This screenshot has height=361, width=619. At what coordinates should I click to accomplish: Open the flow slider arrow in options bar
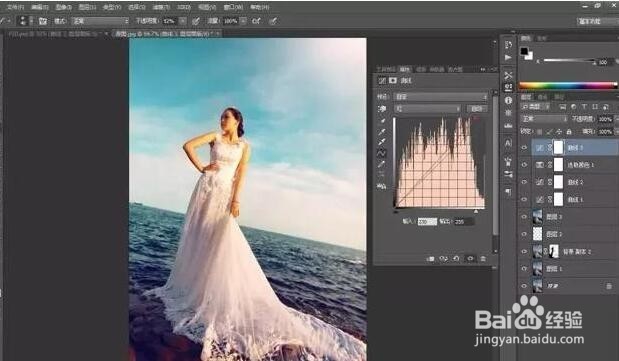[243, 21]
